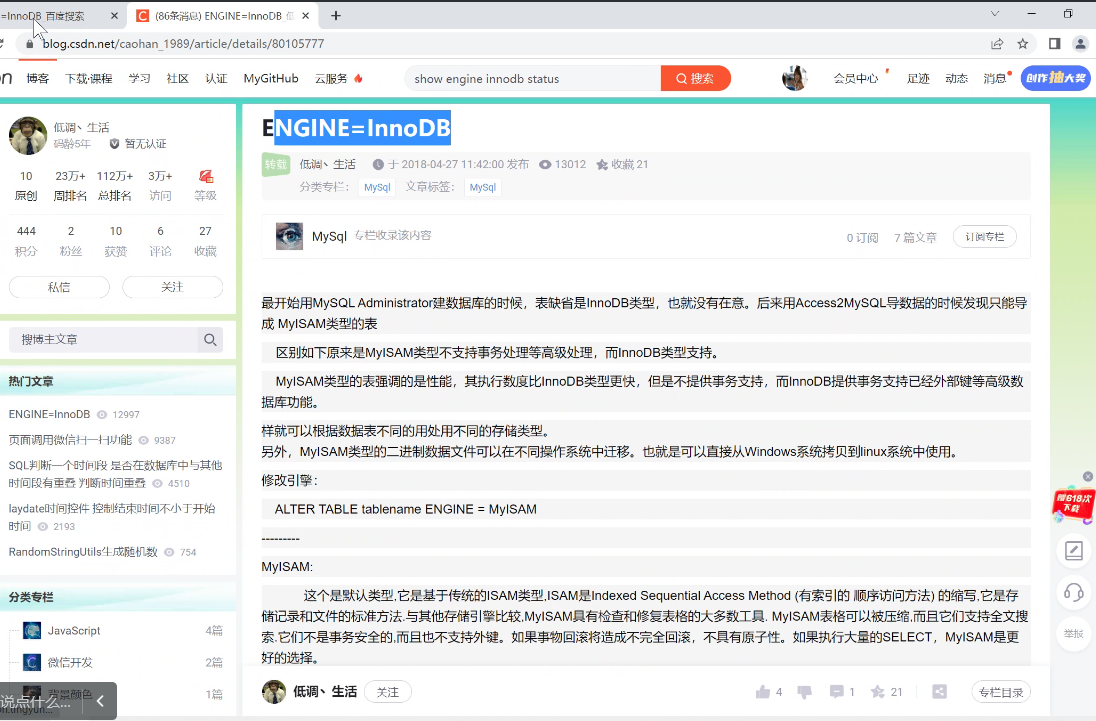Expand the browser tab list chevron
Viewport: 1096px width, 721px height.
click(x=994, y=14)
